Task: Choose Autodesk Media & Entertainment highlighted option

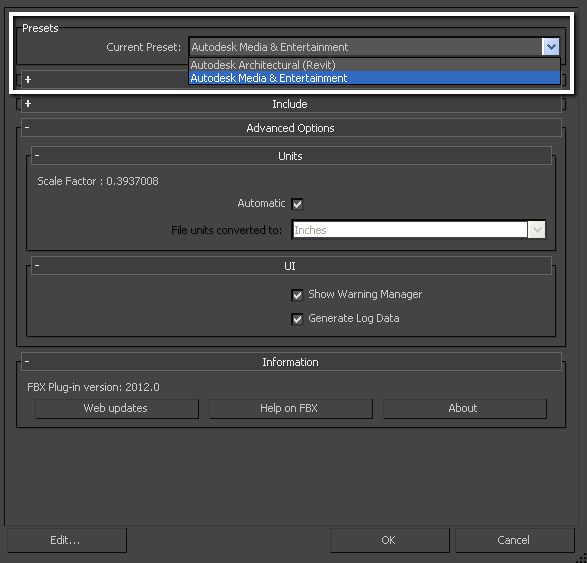Action: pyautogui.click(x=374, y=78)
